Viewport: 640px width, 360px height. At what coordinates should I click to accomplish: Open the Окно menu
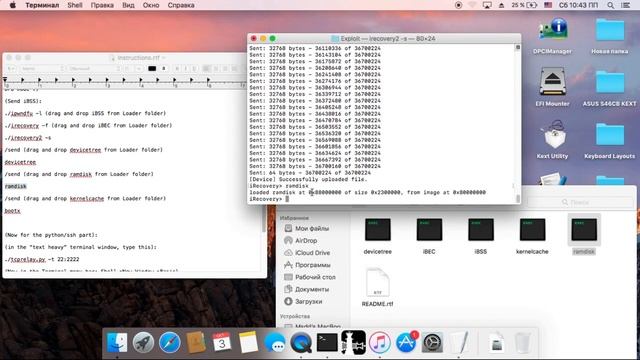click(151, 5)
